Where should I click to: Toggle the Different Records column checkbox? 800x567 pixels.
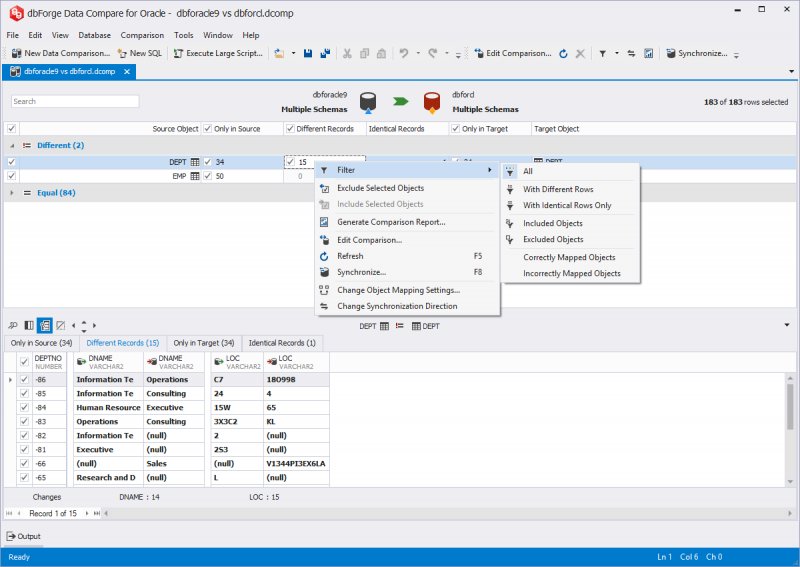click(x=290, y=129)
